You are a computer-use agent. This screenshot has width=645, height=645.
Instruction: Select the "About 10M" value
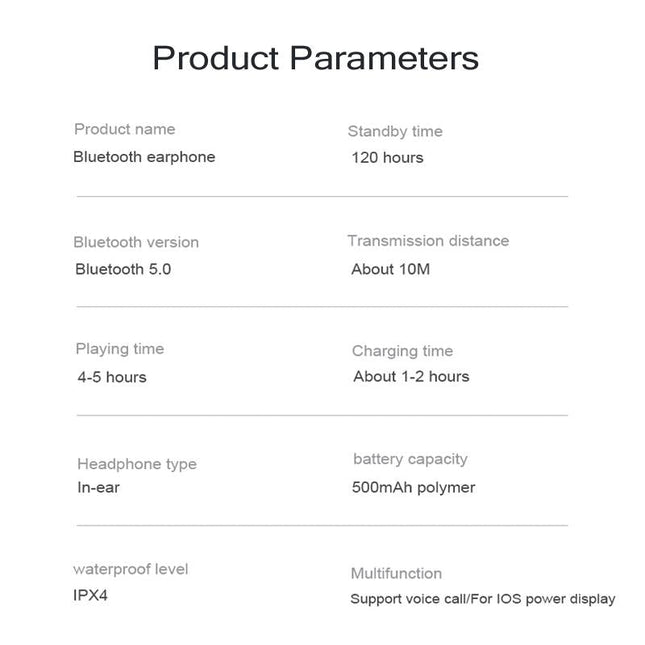pos(390,269)
